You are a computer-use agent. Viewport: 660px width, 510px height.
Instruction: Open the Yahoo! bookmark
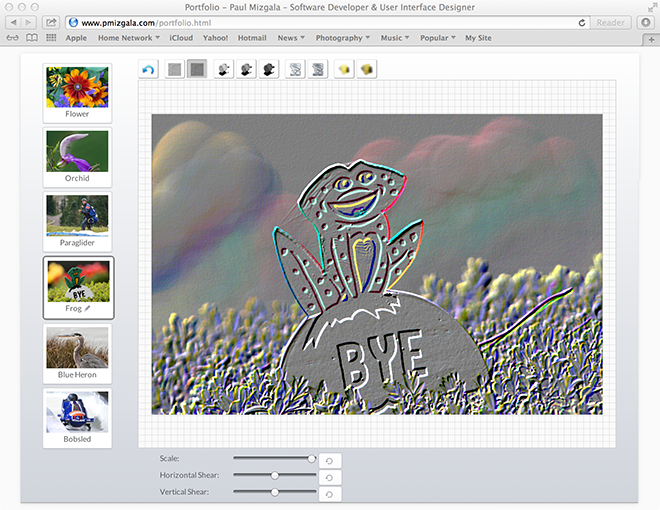pos(216,38)
